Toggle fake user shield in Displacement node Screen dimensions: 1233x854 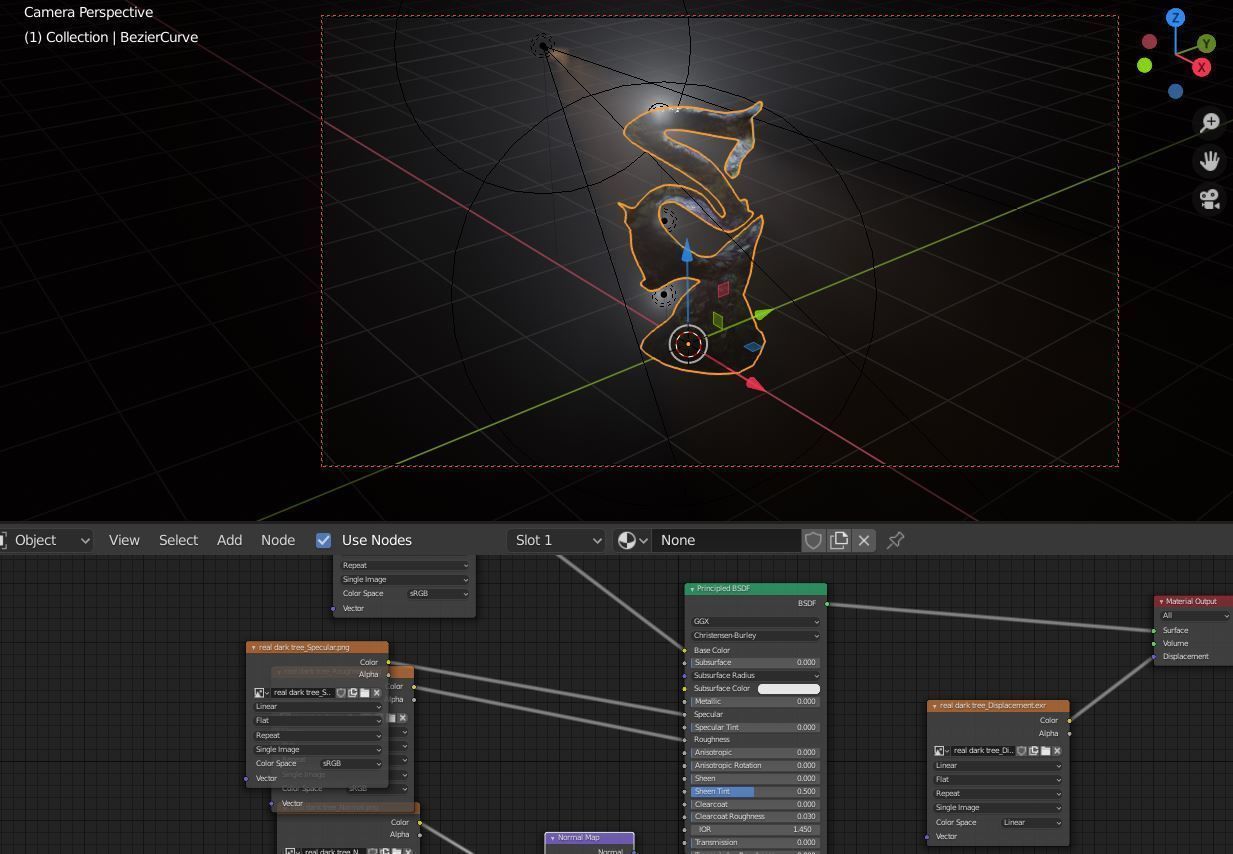pyautogui.click(x=1021, y=750)
